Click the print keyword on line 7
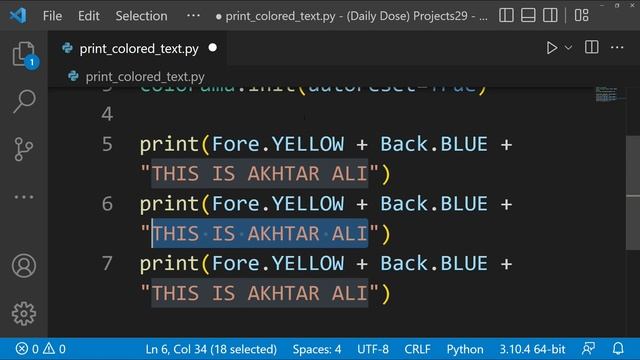This screenshot has width=640, height=360. pos(169,264)
